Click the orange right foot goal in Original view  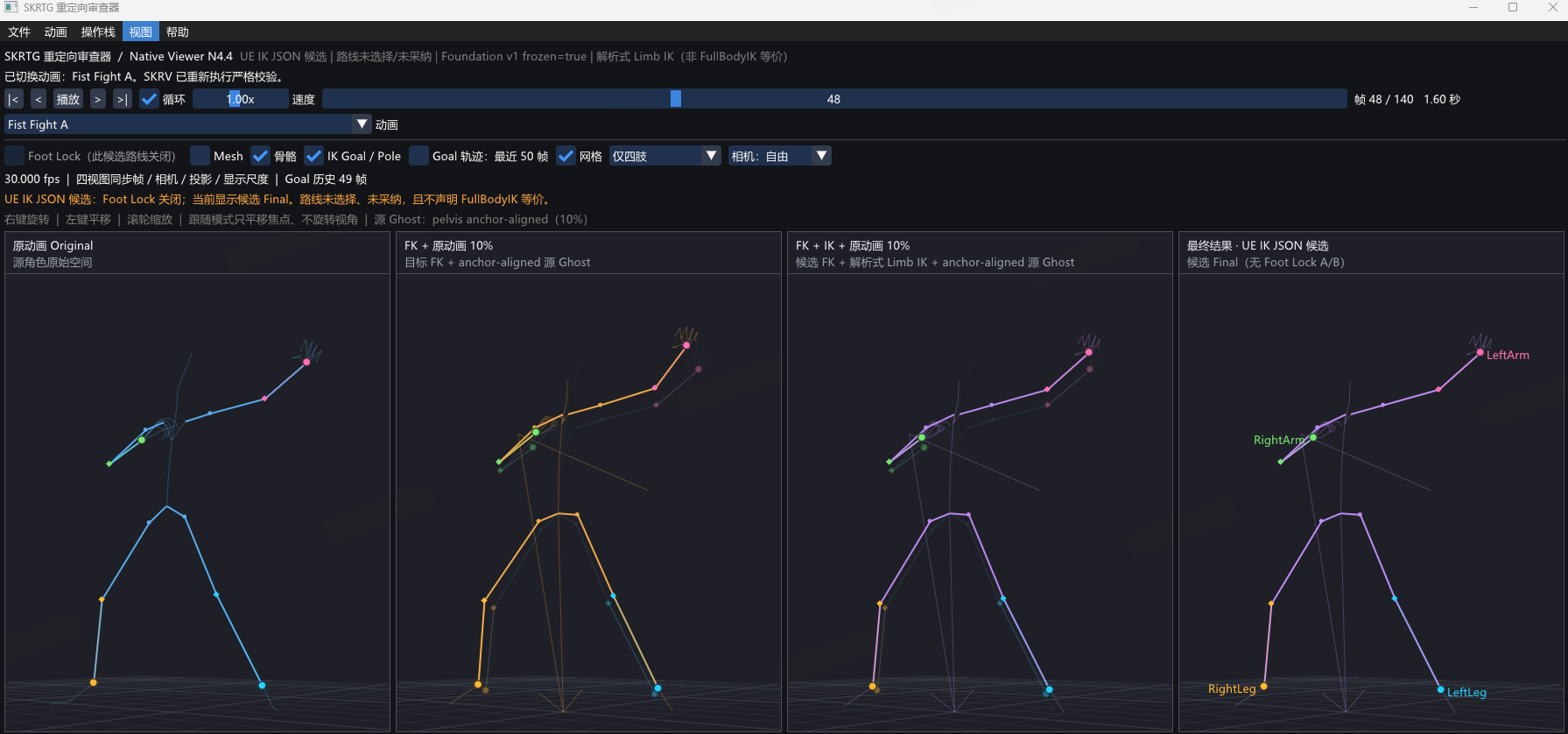click(94, 682)
